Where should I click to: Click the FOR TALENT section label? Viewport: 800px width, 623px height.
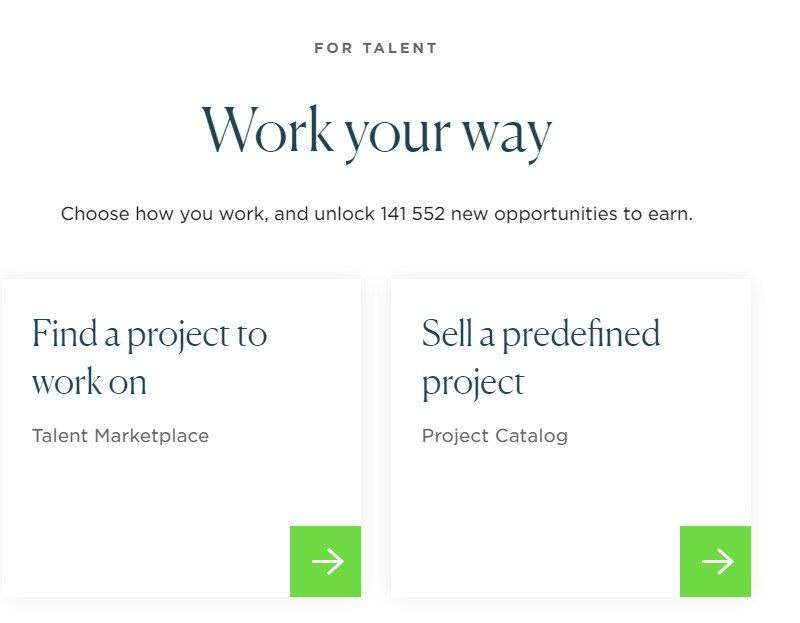(x=376, y=48)
